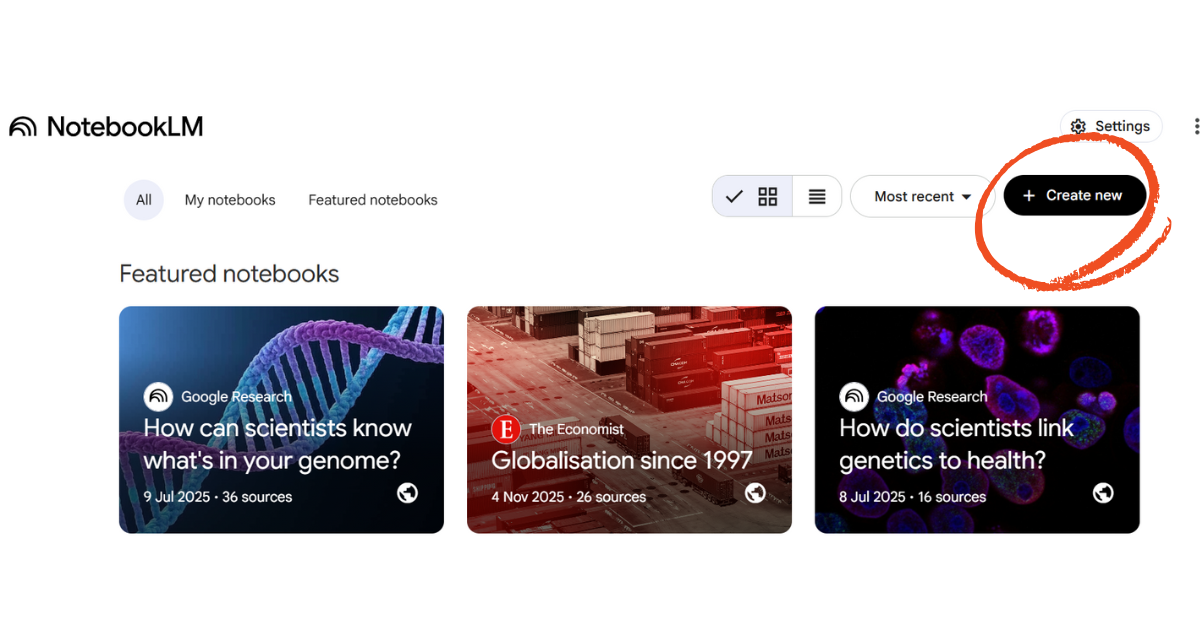Click the NotebookLM logo icon

coord(23,127)
